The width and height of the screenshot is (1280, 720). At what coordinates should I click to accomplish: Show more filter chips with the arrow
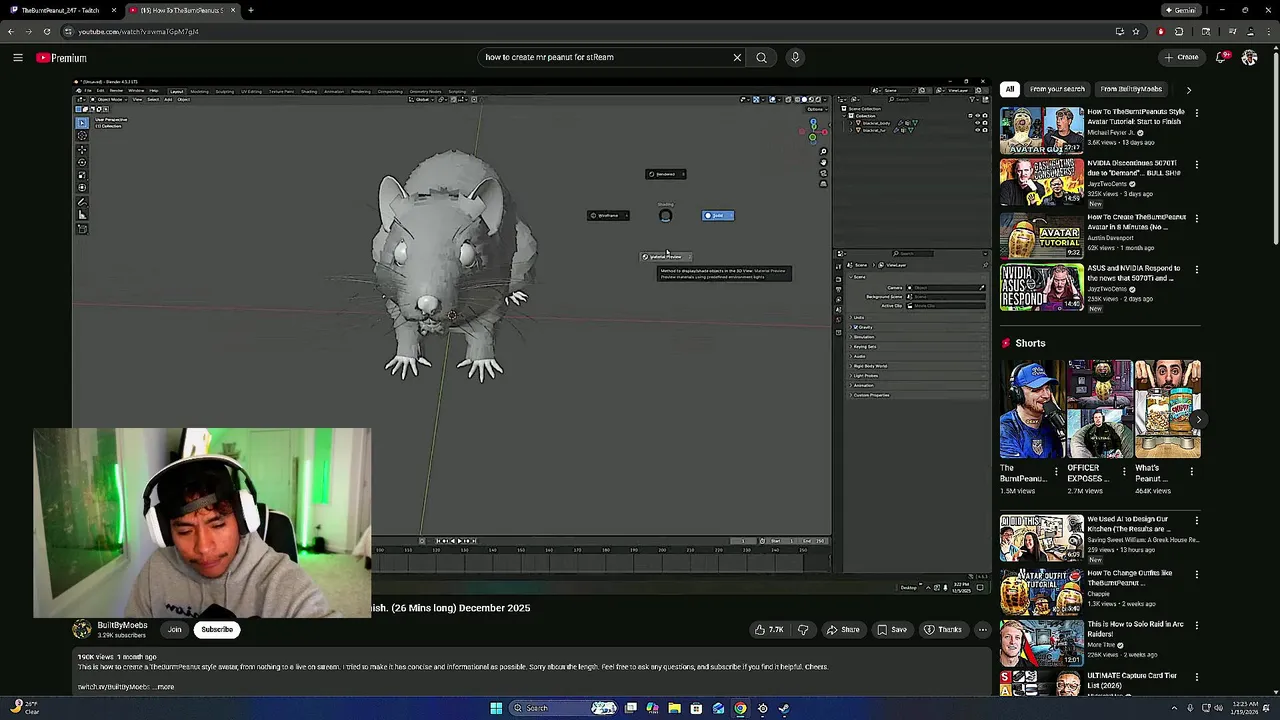click(x=1189, y=89)
